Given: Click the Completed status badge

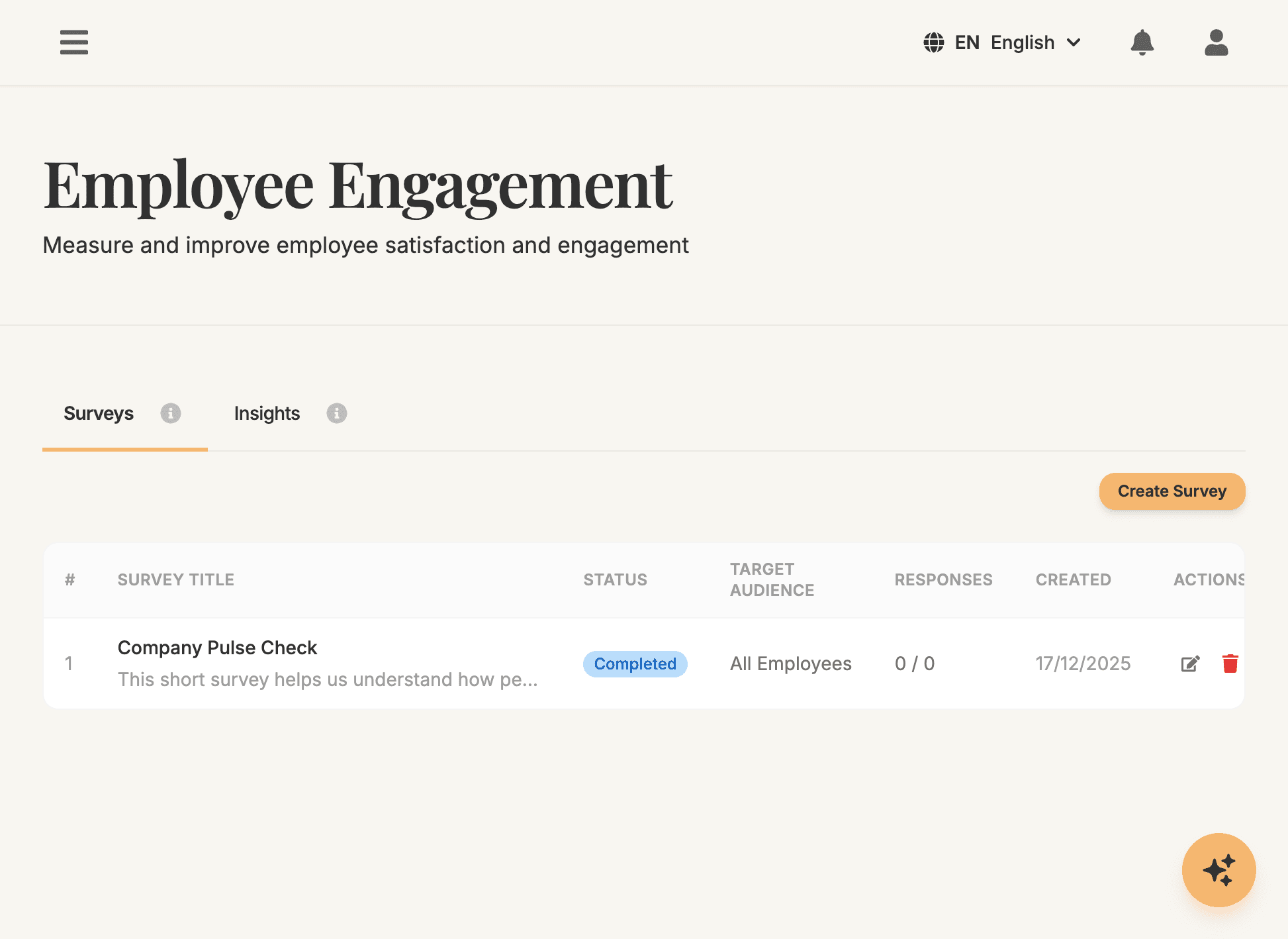Looking at the screenshot, I should point(635,664).
